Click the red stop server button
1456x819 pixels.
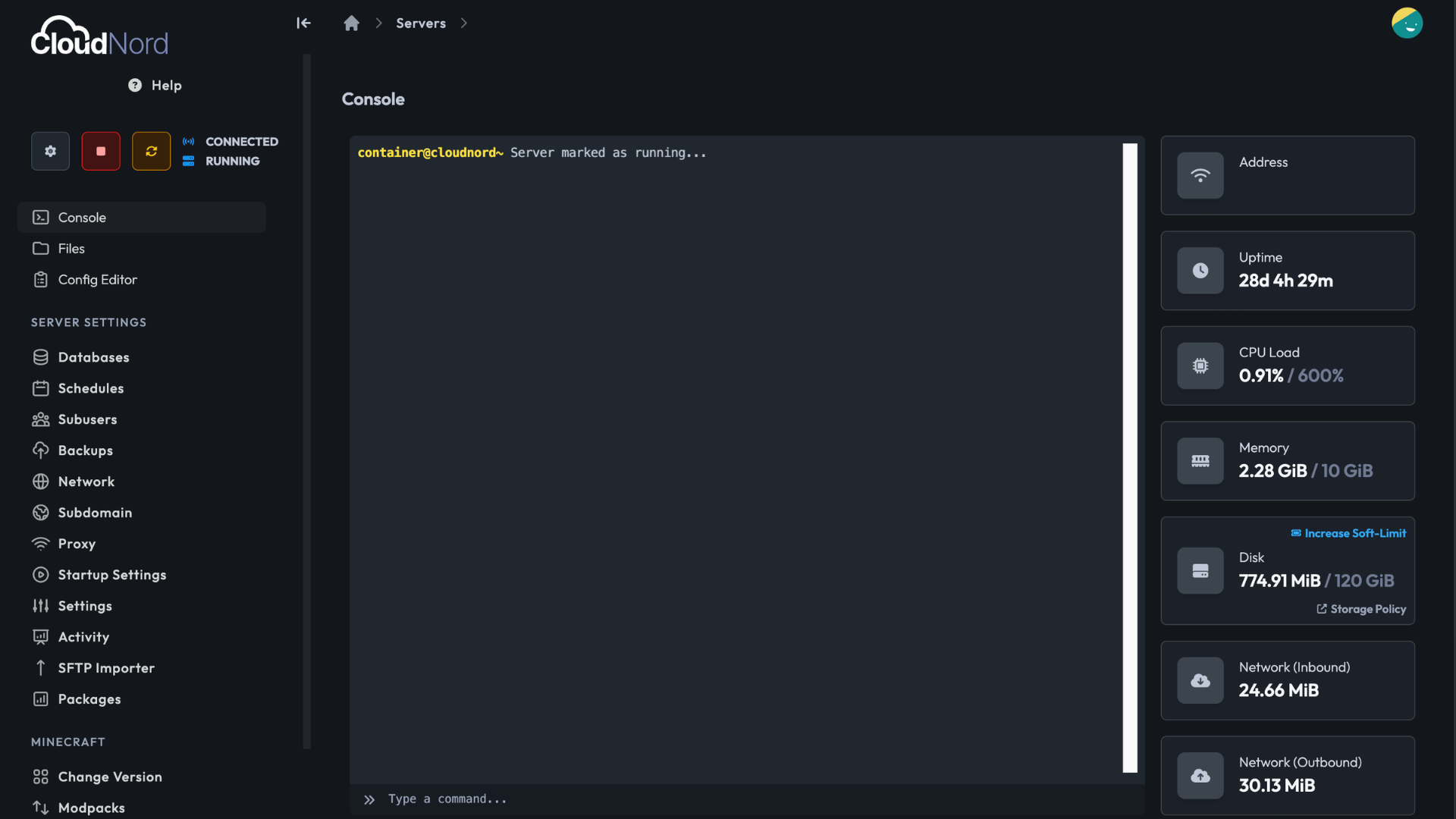101,151
